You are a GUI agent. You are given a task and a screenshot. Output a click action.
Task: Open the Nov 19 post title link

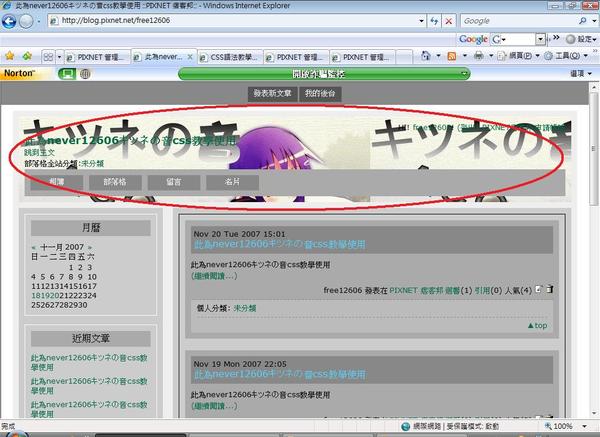pos(279,374)
